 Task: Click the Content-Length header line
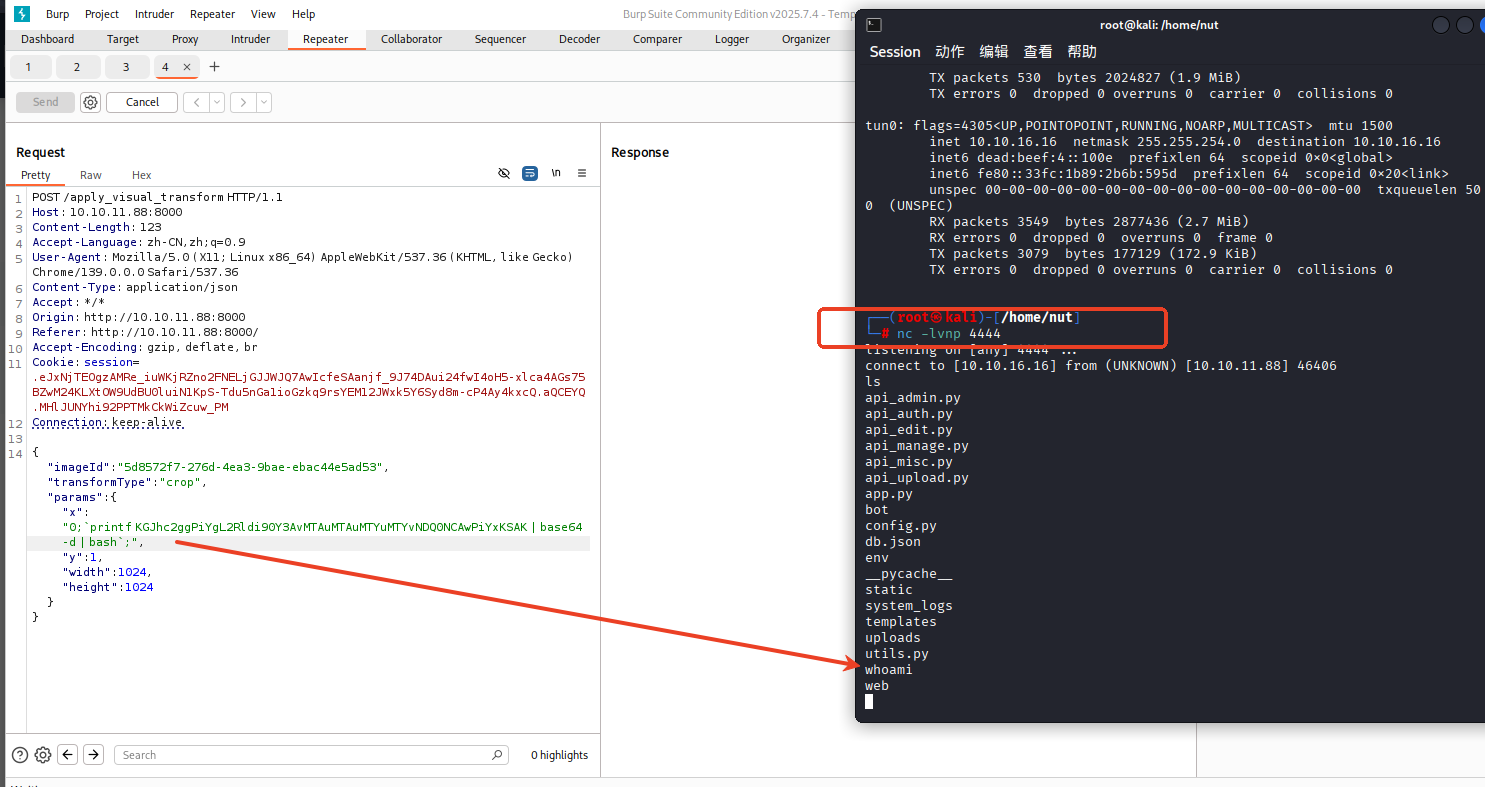[97, 227]
